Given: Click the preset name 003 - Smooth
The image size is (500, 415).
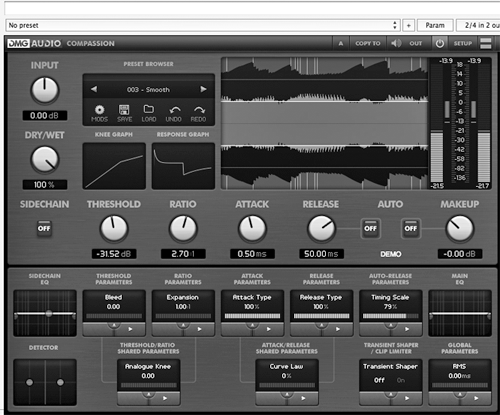Looking at the screenshot, I should [x=148, y=90].
